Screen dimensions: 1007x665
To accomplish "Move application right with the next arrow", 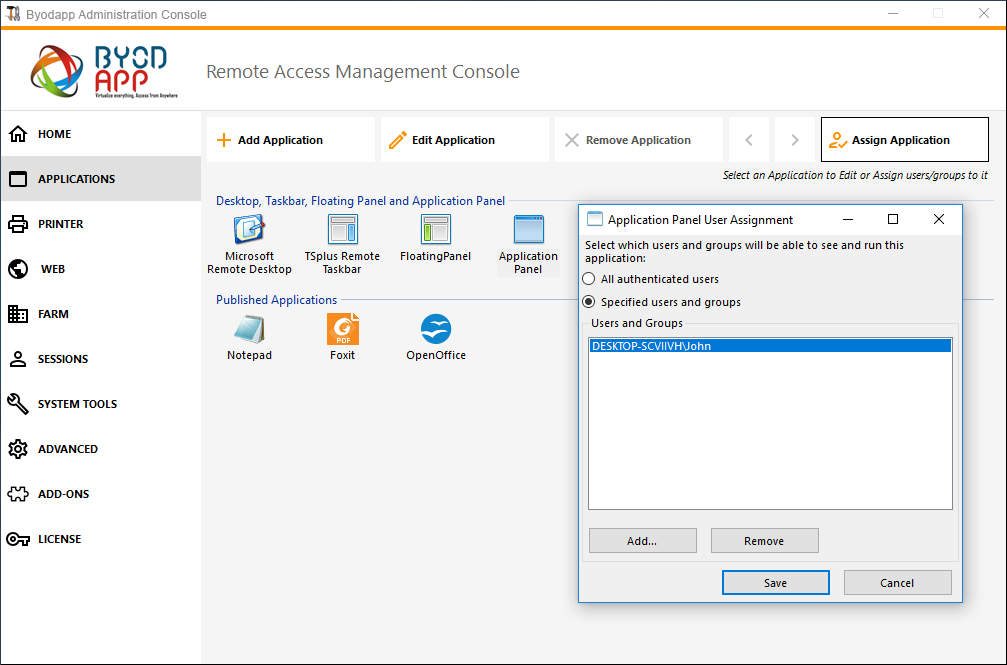I will (794, 139).
